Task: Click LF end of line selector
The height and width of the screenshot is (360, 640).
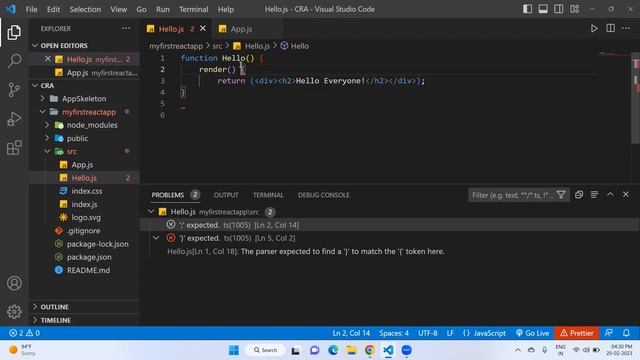Action: (450, 333)
